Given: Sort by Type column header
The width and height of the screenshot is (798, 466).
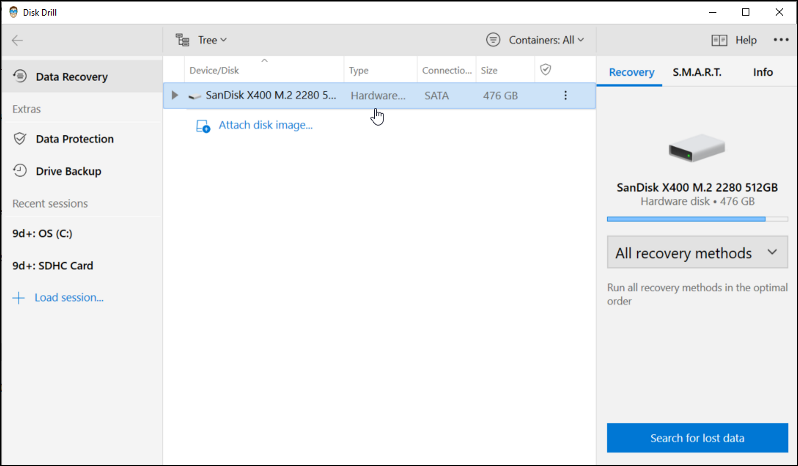Looking at the screenshot, I should (x=381, y=70).
